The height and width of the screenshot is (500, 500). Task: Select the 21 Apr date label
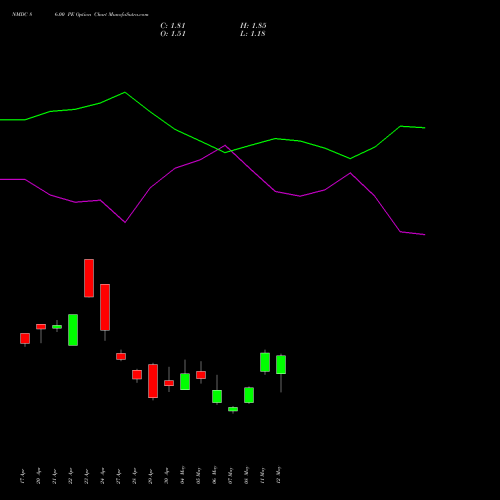point(55,476)
